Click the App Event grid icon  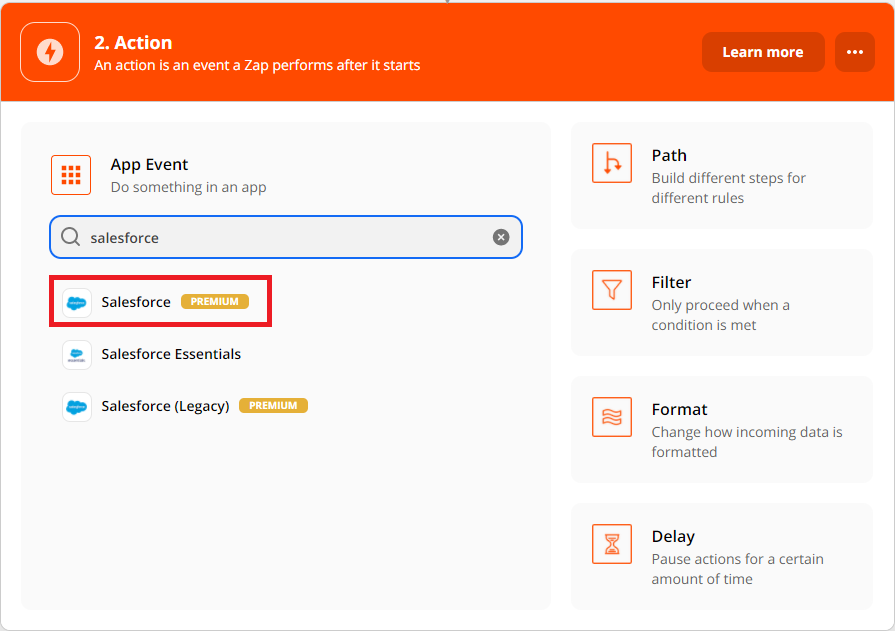point(71,175)
